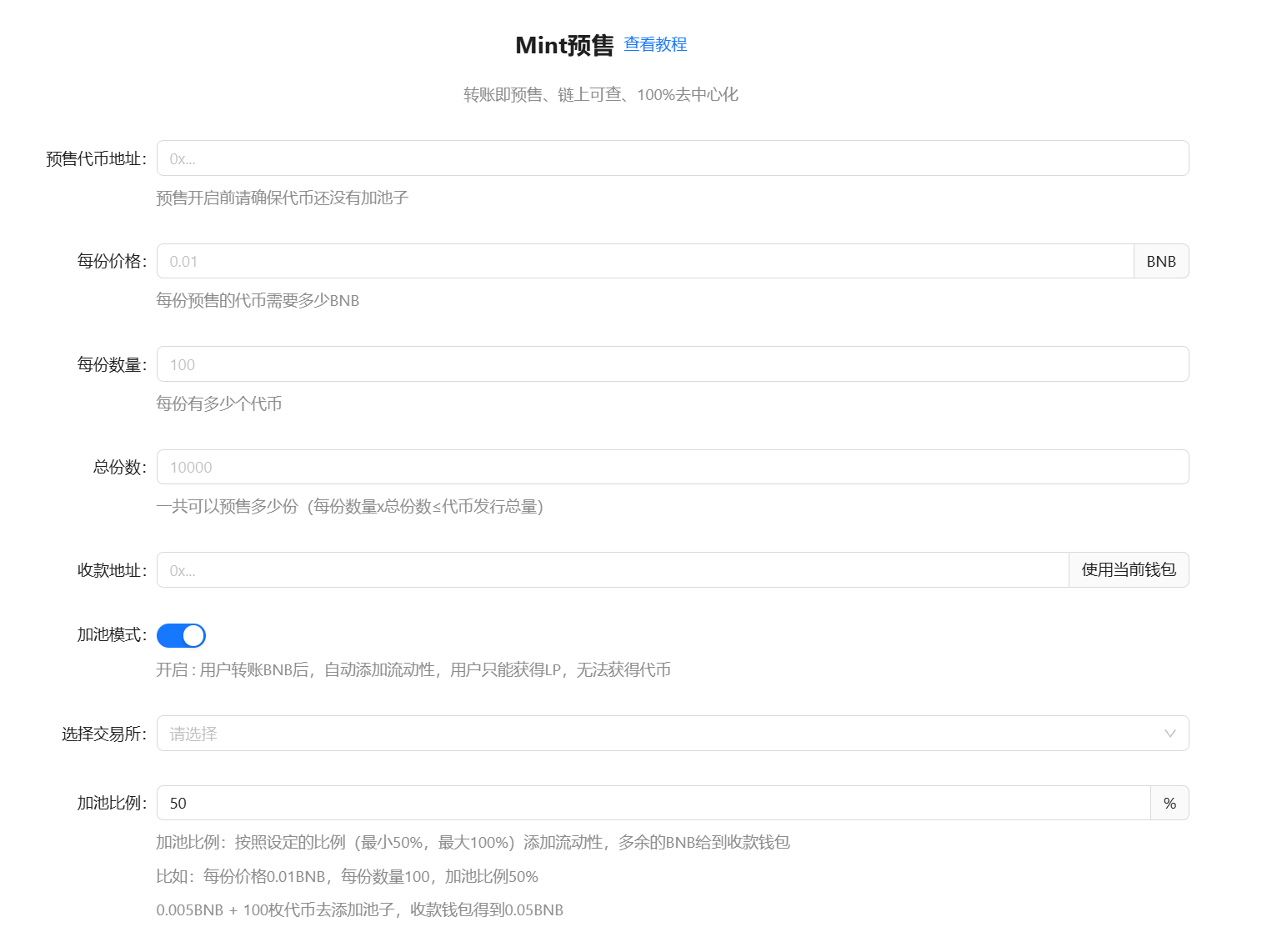Click the exchange dropdown chevron arrow
This screenshot has height=952, width=1287.
(x=1169, y=734)
